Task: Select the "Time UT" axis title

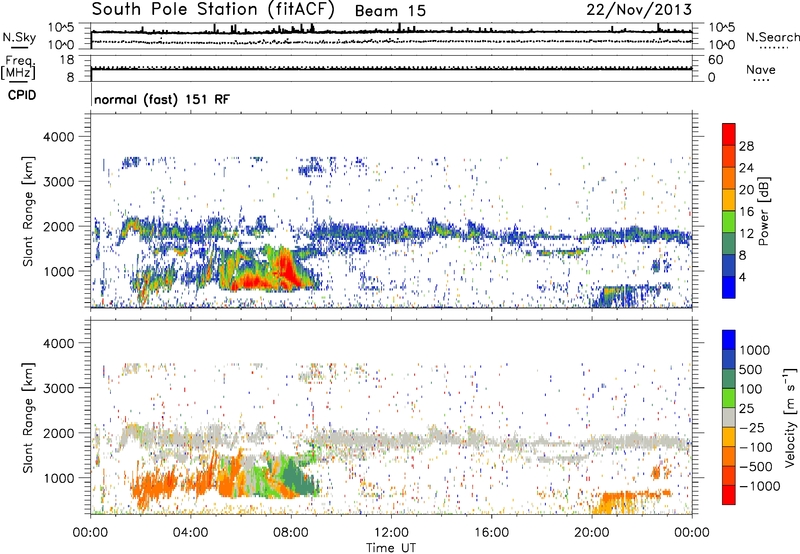Action: (x=391, y=547)
